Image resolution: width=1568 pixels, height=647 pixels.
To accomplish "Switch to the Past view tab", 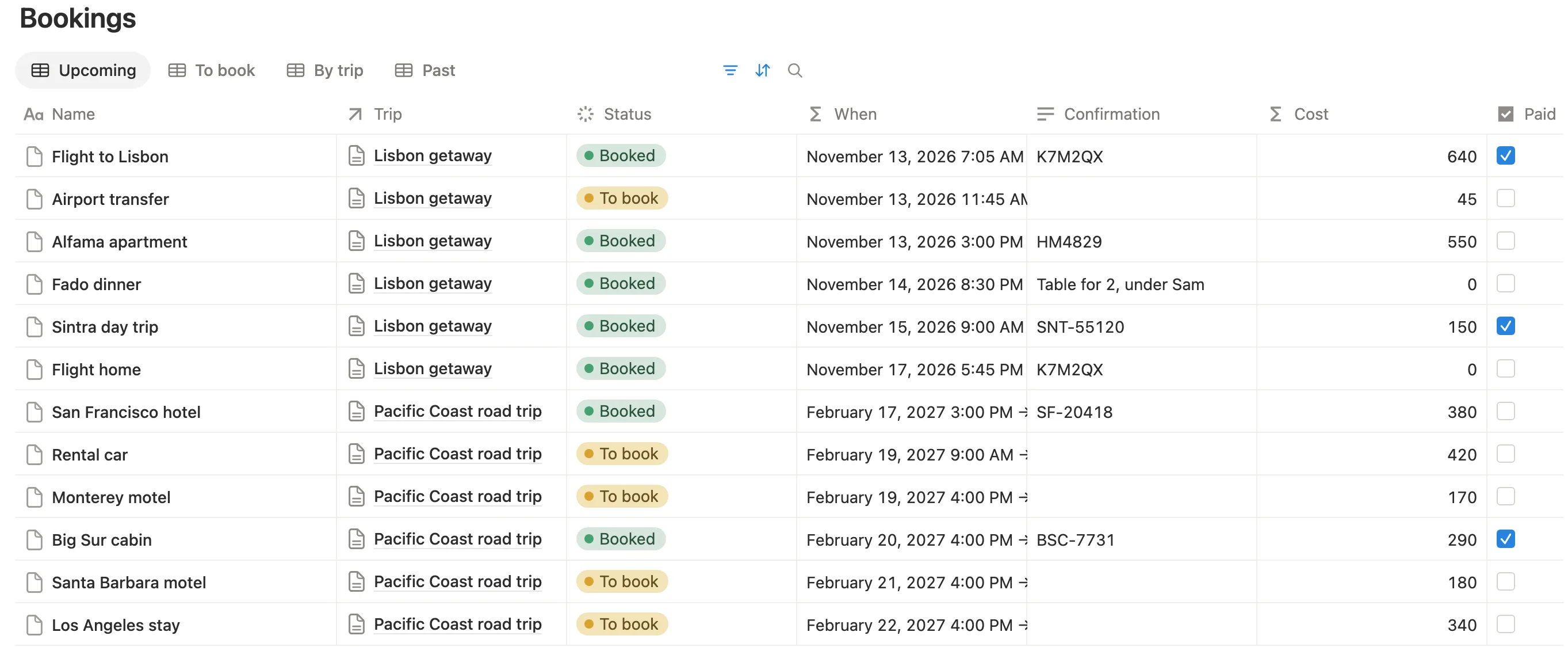I will (425, 71).
